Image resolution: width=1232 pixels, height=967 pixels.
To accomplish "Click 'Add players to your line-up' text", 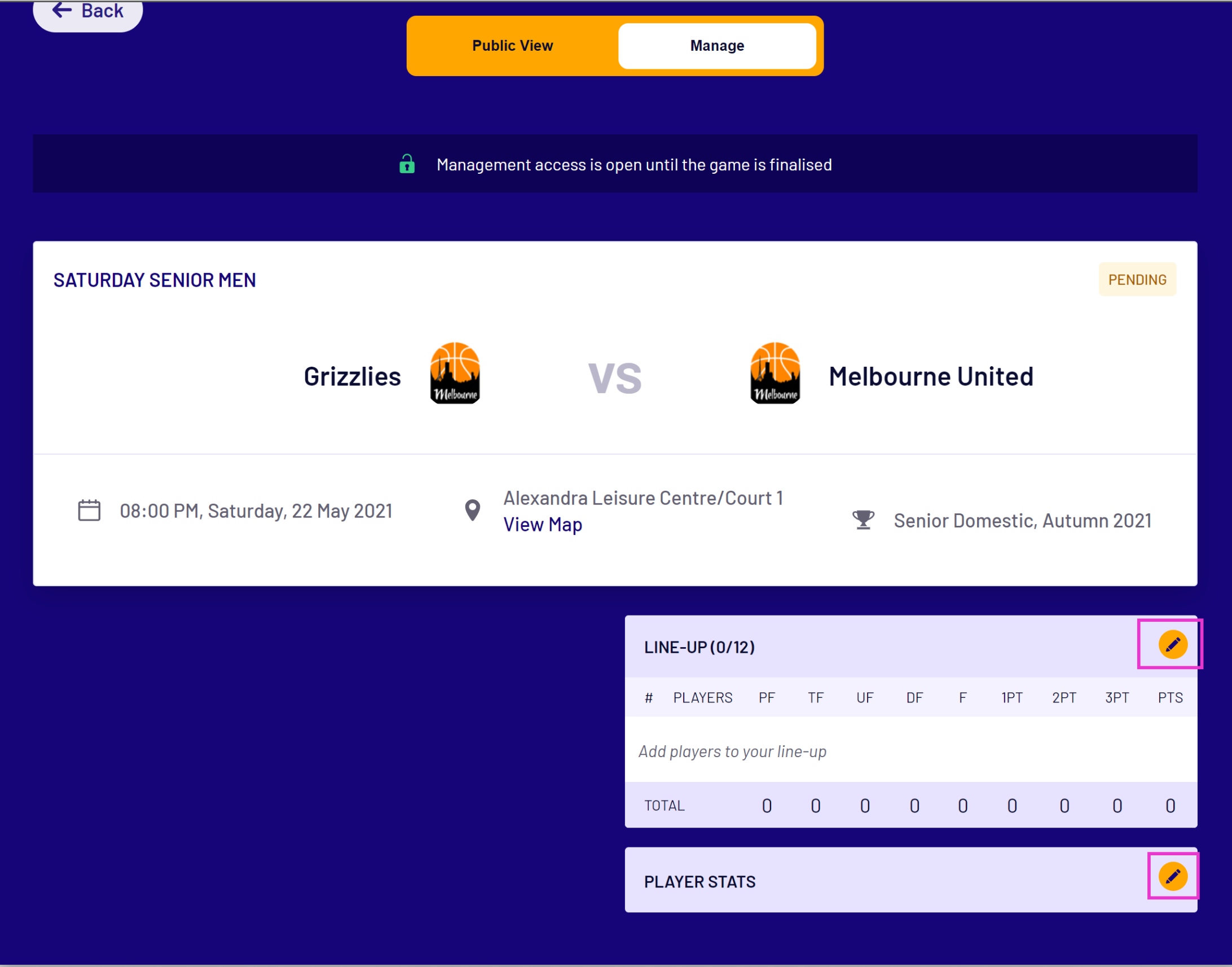I will tap(732, 751).
